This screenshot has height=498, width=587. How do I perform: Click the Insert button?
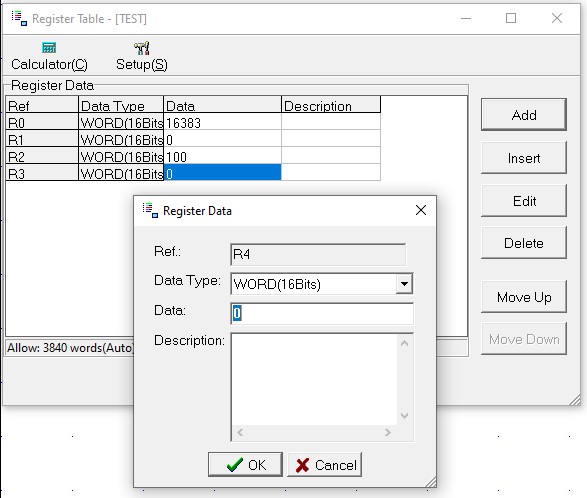tap(524, 158)
